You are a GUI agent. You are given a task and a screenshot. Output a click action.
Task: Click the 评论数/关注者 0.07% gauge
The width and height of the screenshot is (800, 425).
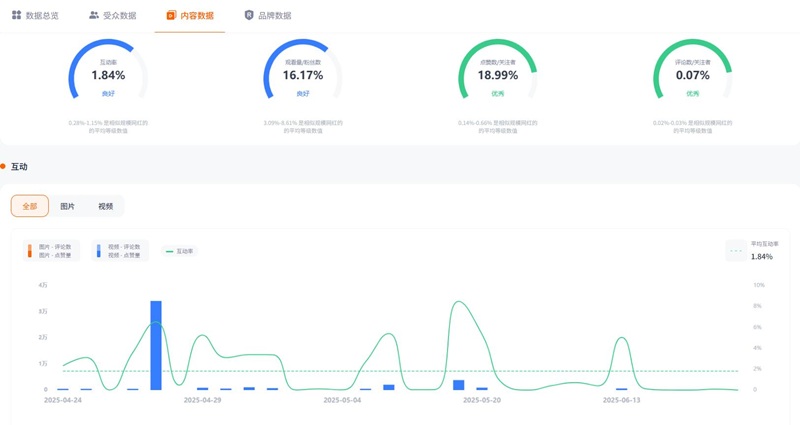pos(693,76)
